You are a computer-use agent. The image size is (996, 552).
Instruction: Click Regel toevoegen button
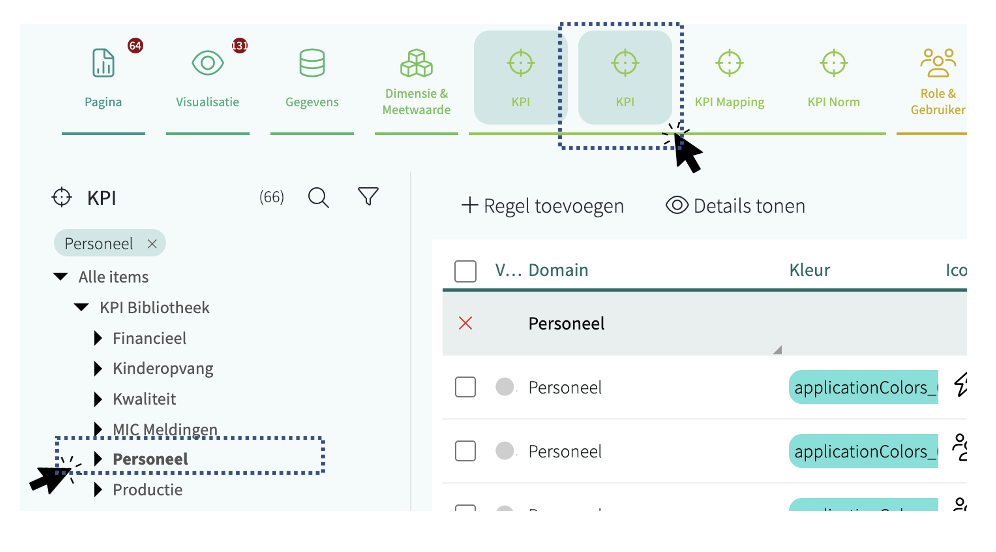542,206
